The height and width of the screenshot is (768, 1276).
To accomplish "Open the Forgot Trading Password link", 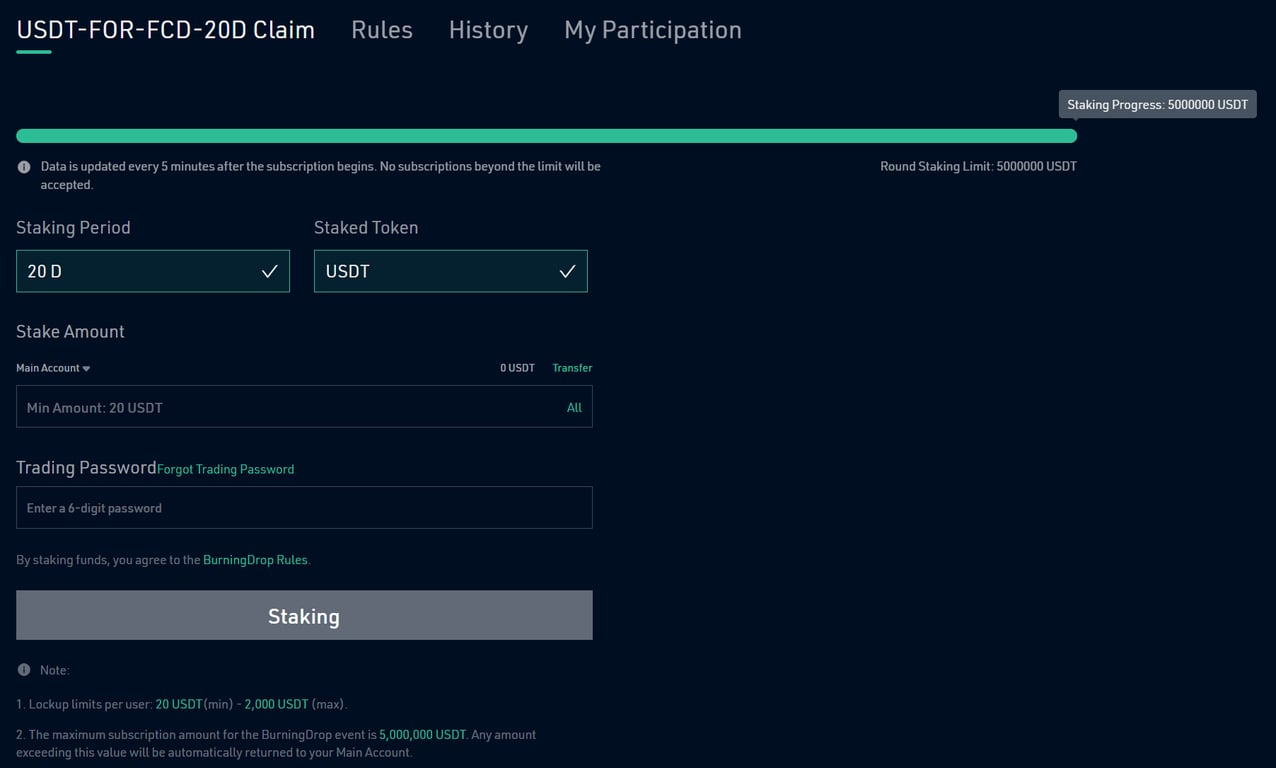I will [x=225, y=468].
